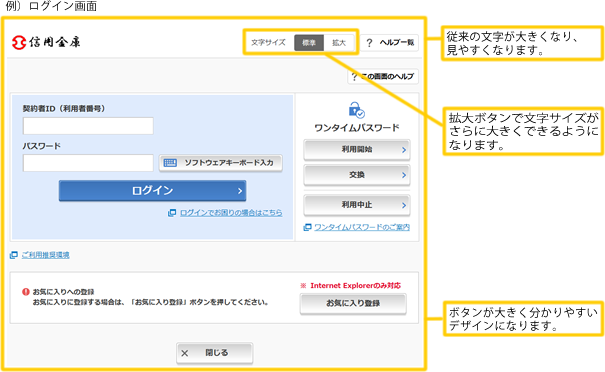Click the question mark icon beside ヘルプ一覧
This screenshot has height=372, width=605.
point(369,43)
